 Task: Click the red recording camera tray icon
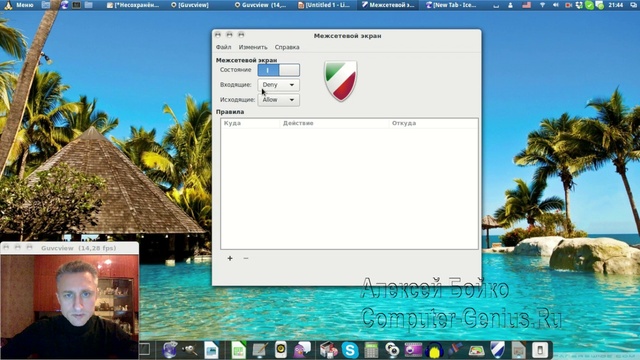click(569, 5)
